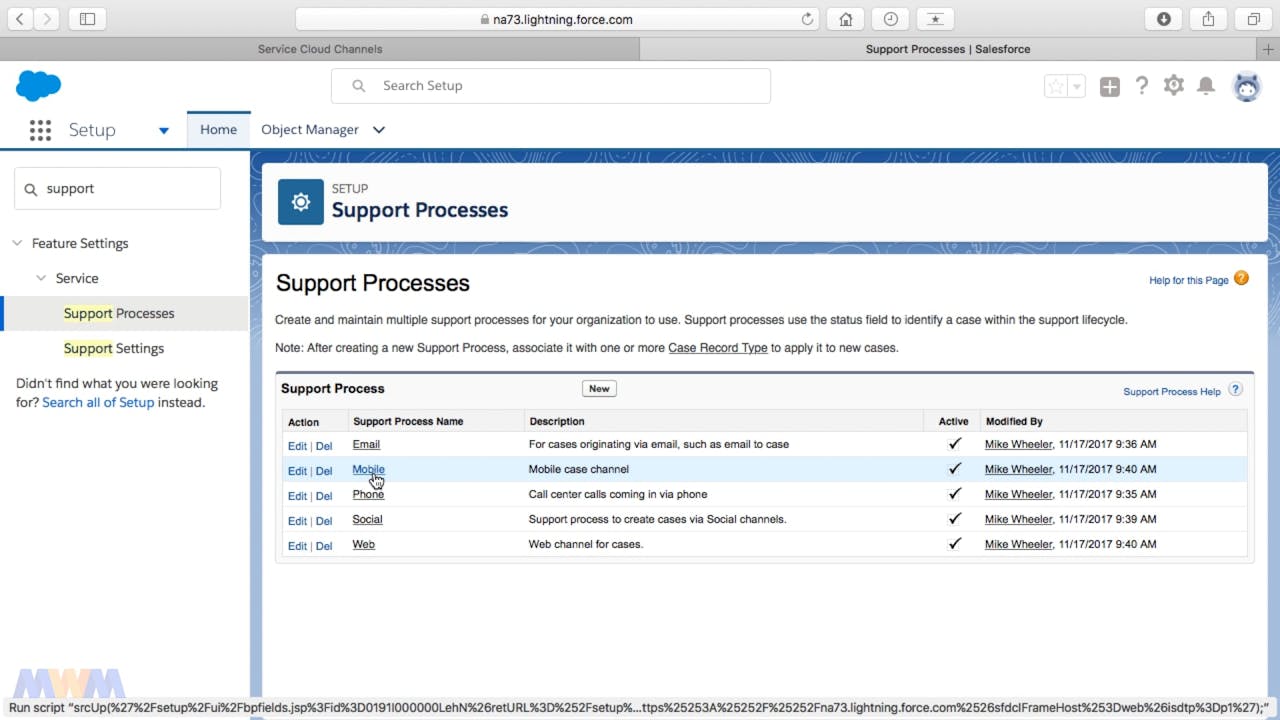Viewport: 1280px width, 720px height.
Task: Open the global actions plus menu
Action: 1110,87
